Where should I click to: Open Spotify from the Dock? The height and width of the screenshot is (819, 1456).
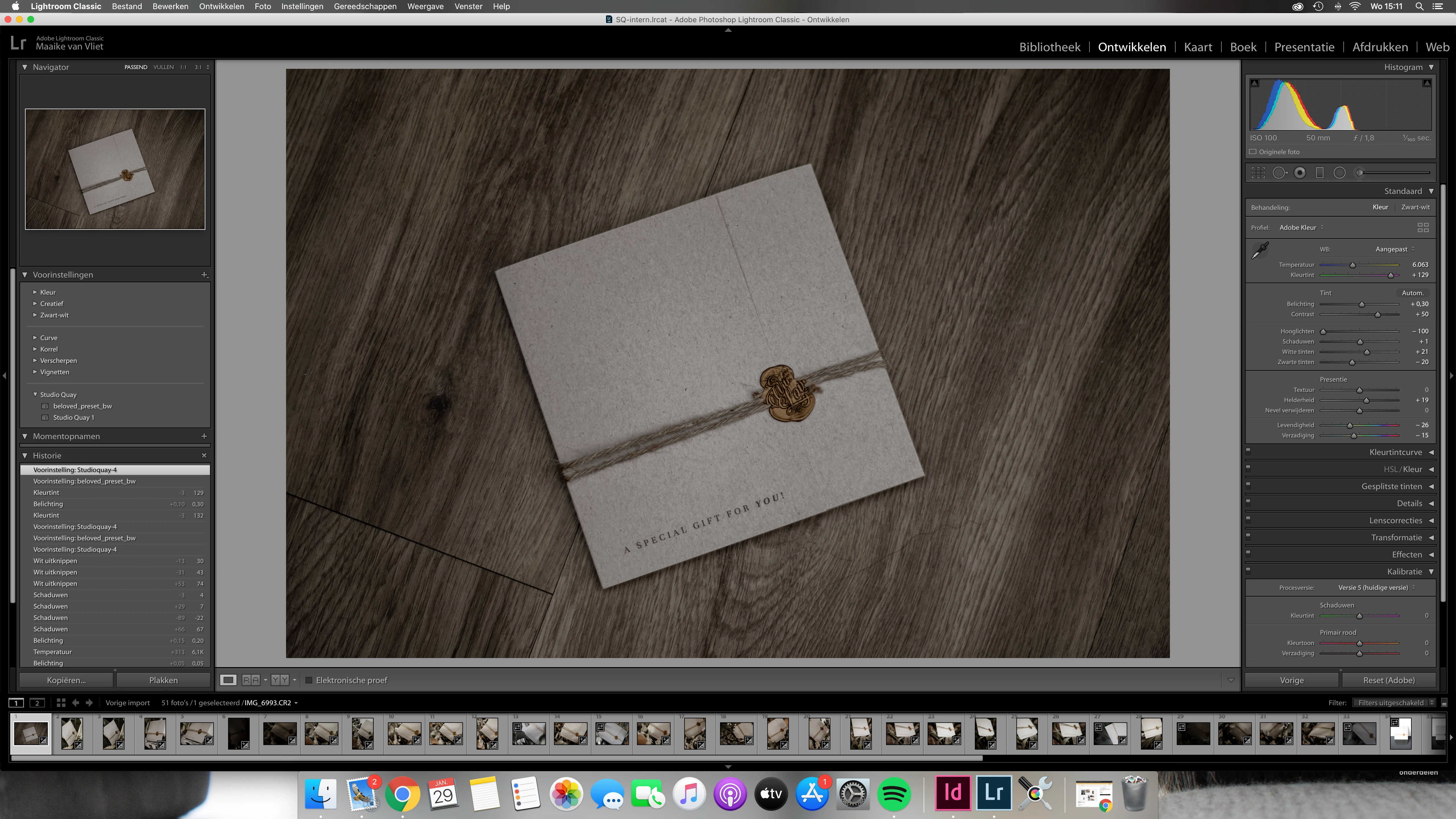click(894, 794)
